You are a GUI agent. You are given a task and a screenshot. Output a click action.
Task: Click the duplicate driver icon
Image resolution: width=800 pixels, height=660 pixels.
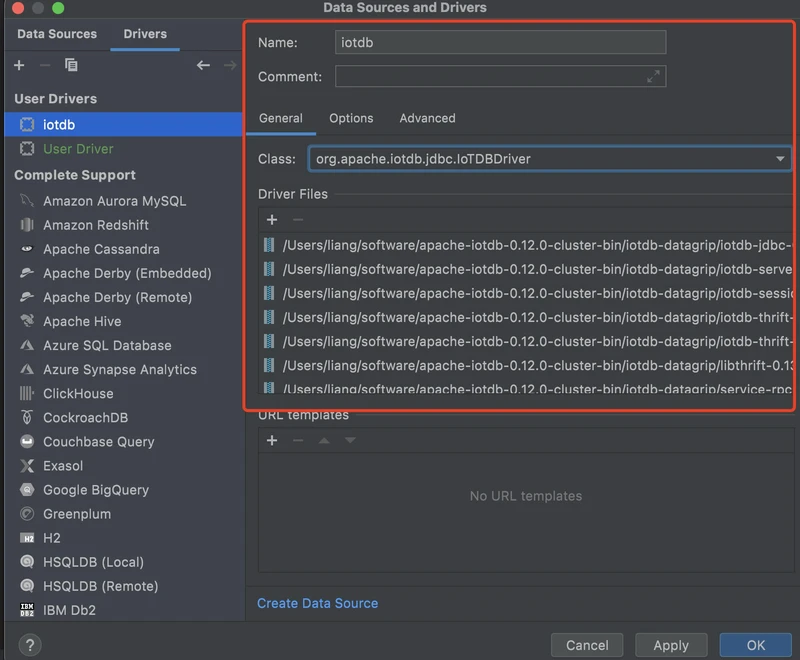pos(71,65)
